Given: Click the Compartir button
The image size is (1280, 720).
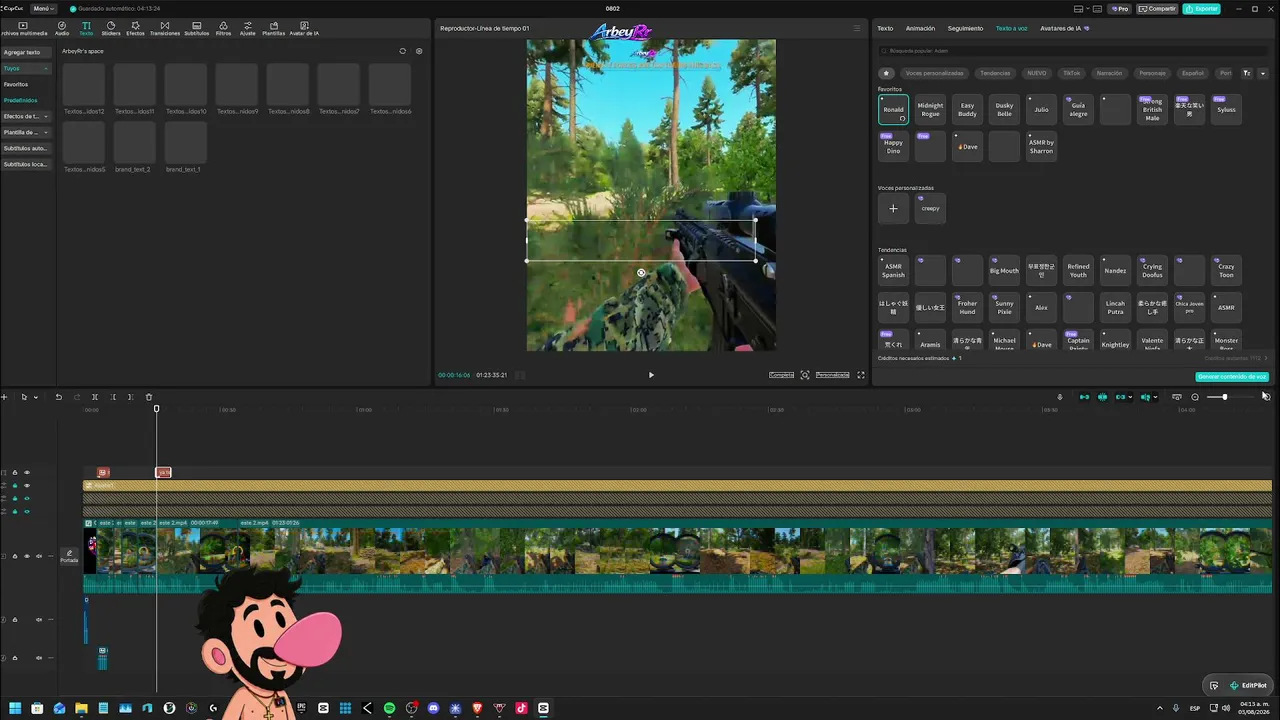Looking at the screenshot, I should pos(1158,9).
